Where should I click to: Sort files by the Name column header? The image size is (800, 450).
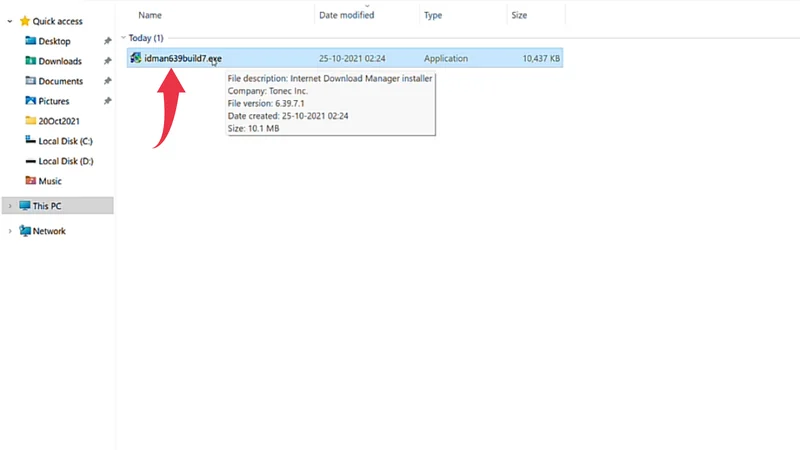[150, 15]
